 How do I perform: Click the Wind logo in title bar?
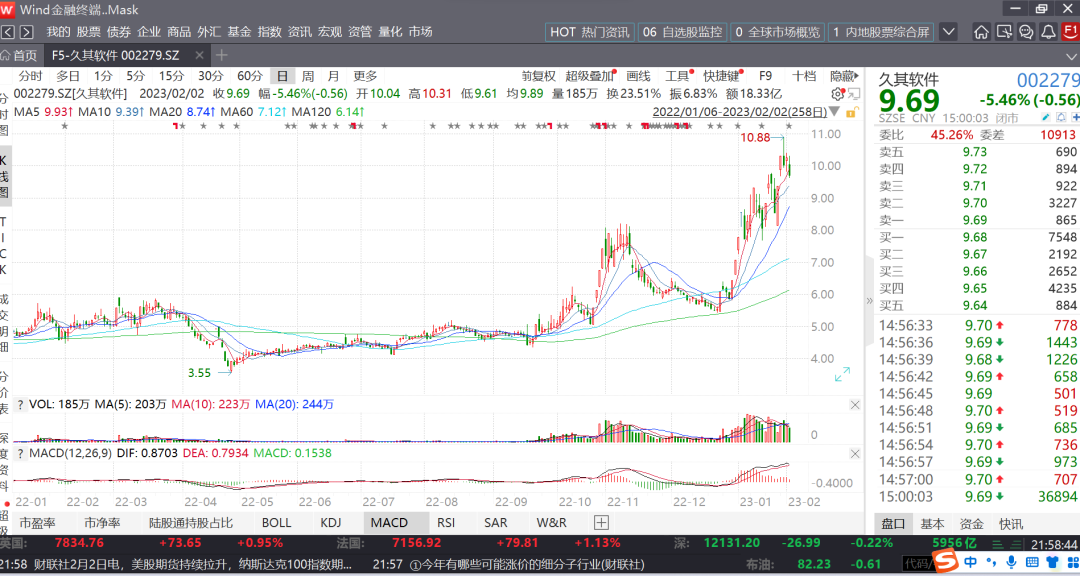pyautogui.click(x=8, y=10)
